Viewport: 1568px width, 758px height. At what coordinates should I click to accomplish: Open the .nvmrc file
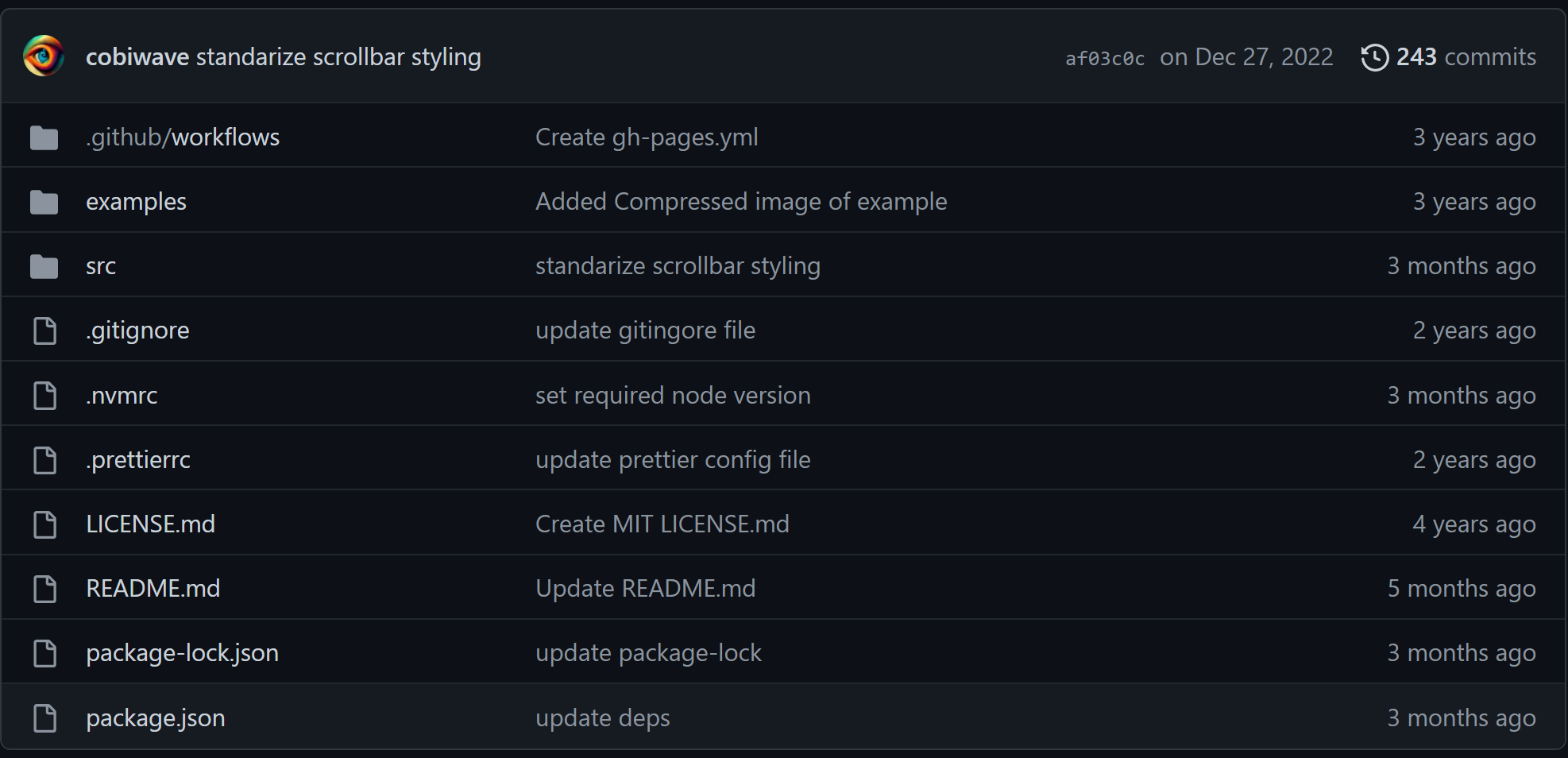coord(122,396)
